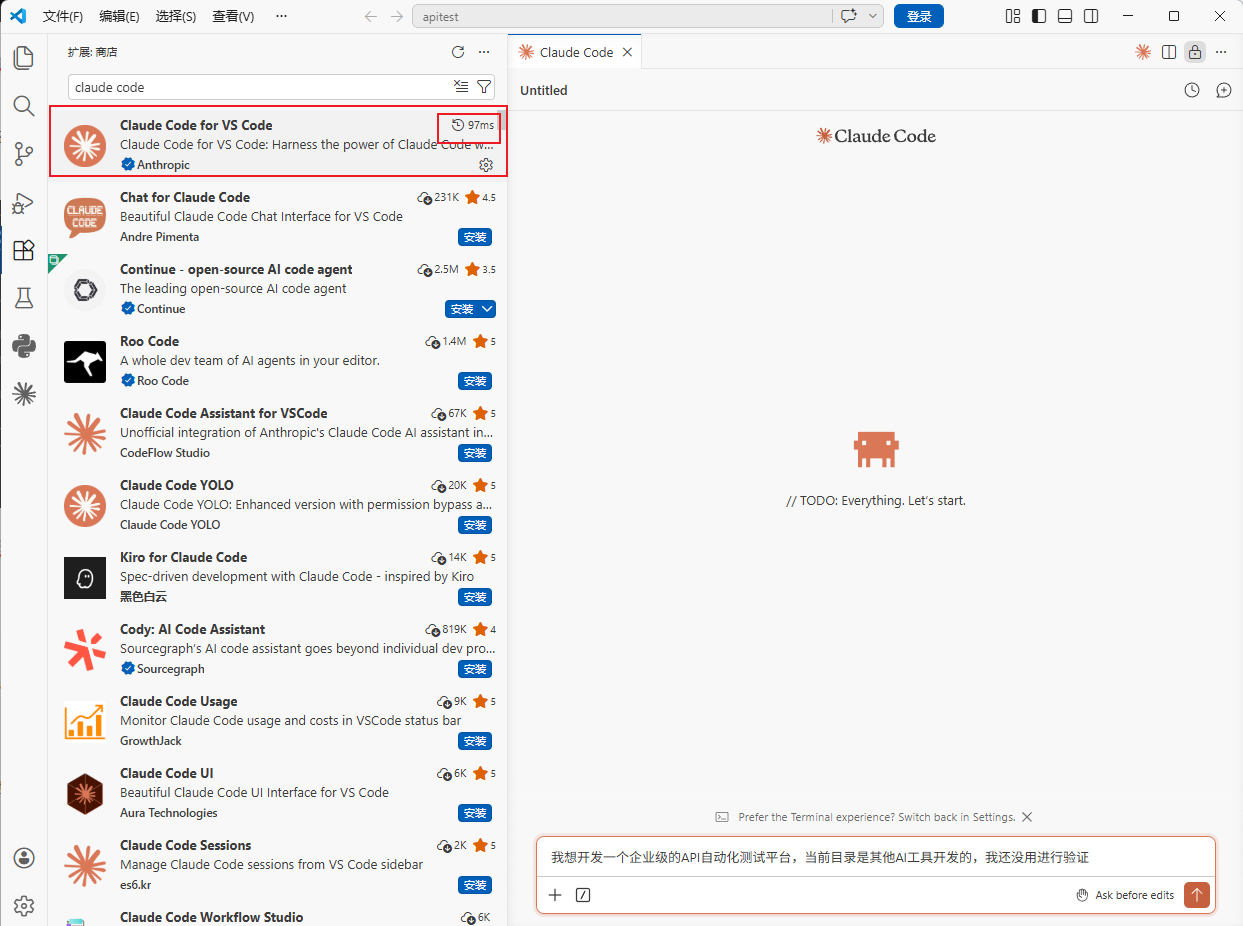Select the Continue open-source AI code agent entry
The image size is (1243, 926).
pyautogui.click(x=277, y=289)
